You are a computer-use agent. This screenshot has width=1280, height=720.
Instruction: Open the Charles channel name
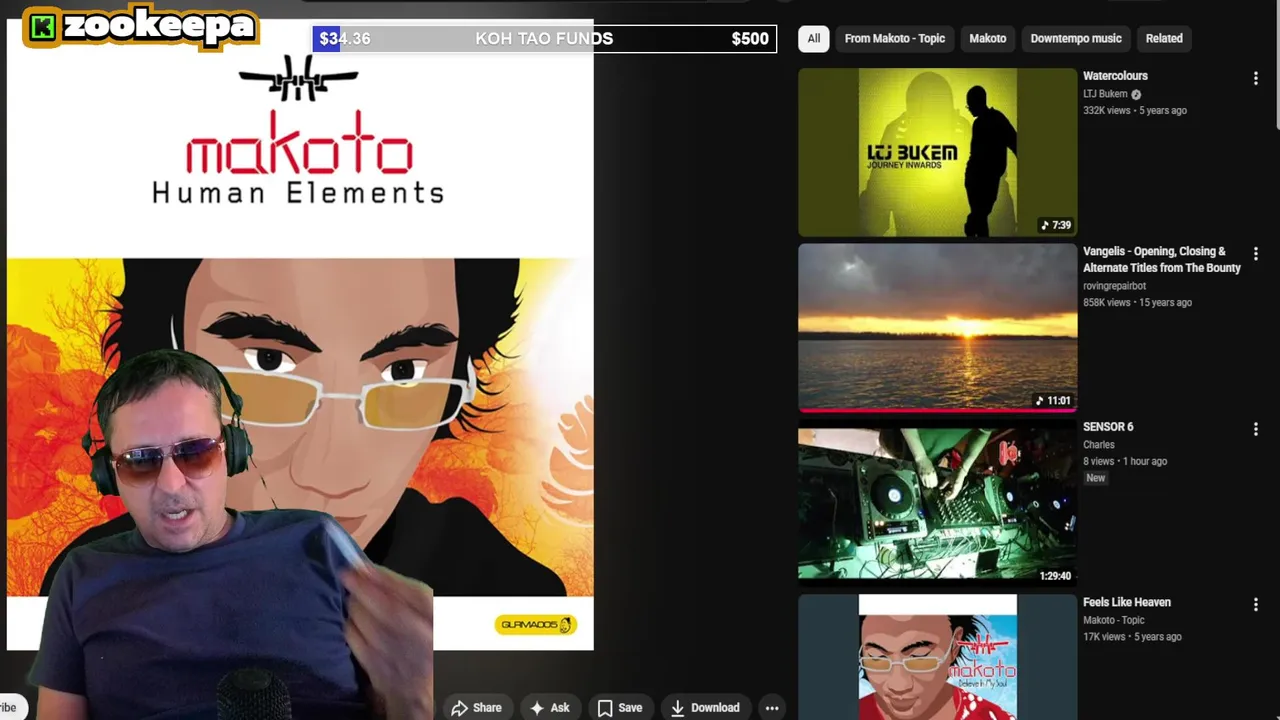(x=1098, y=445)
